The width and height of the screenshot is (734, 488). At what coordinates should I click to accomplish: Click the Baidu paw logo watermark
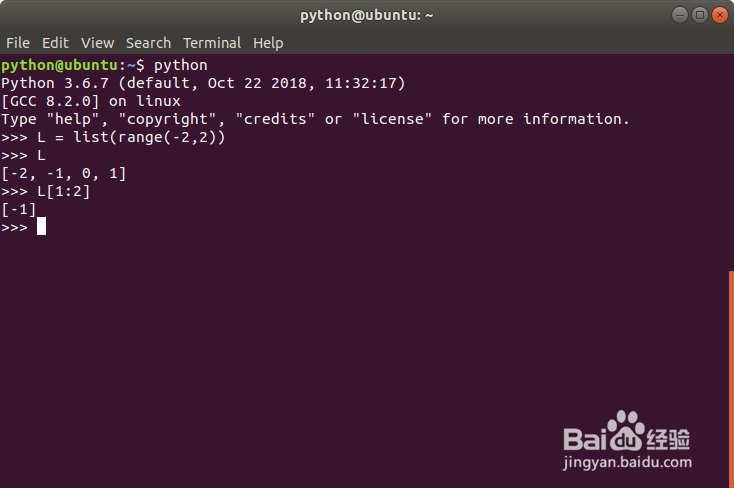(x=628, y=430)
